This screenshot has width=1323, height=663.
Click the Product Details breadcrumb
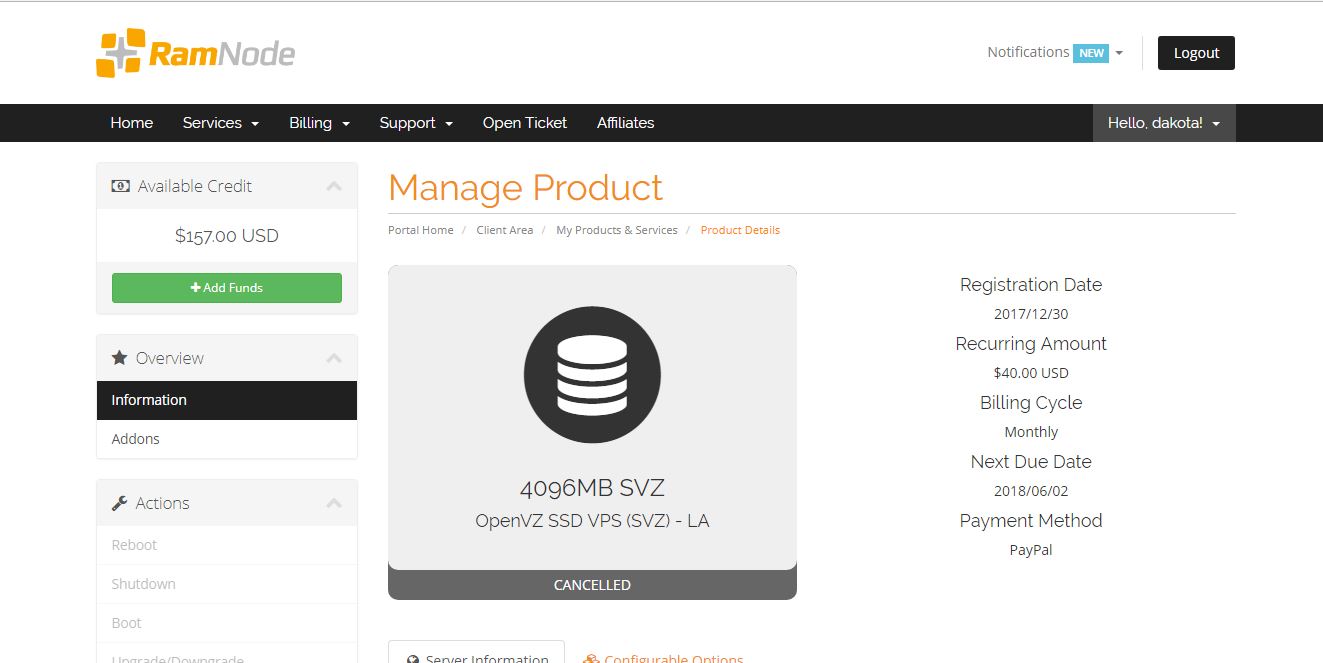tap(740, 230)
